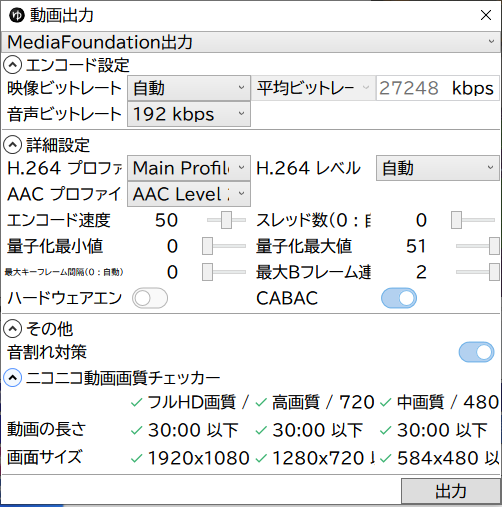The image size is (502, 507).
Task: Click the 最大Bフレーム slider
Action: pyautogui.click(x=477, y=272)
